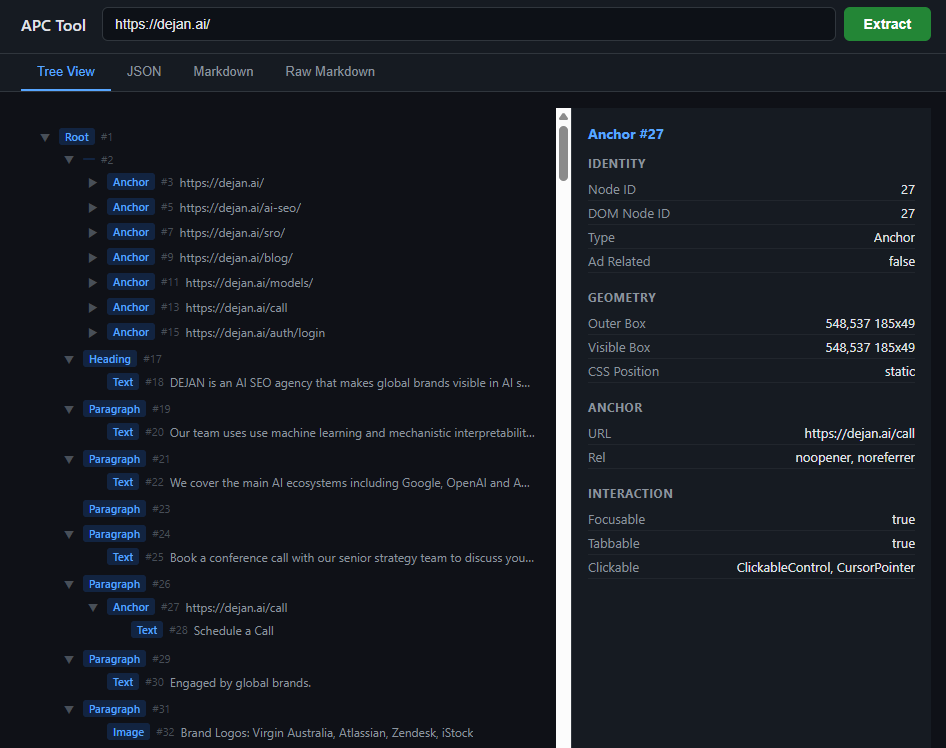Select the Heading tag #17
Viewport: 946px width, 748px height.
point(110,359)
